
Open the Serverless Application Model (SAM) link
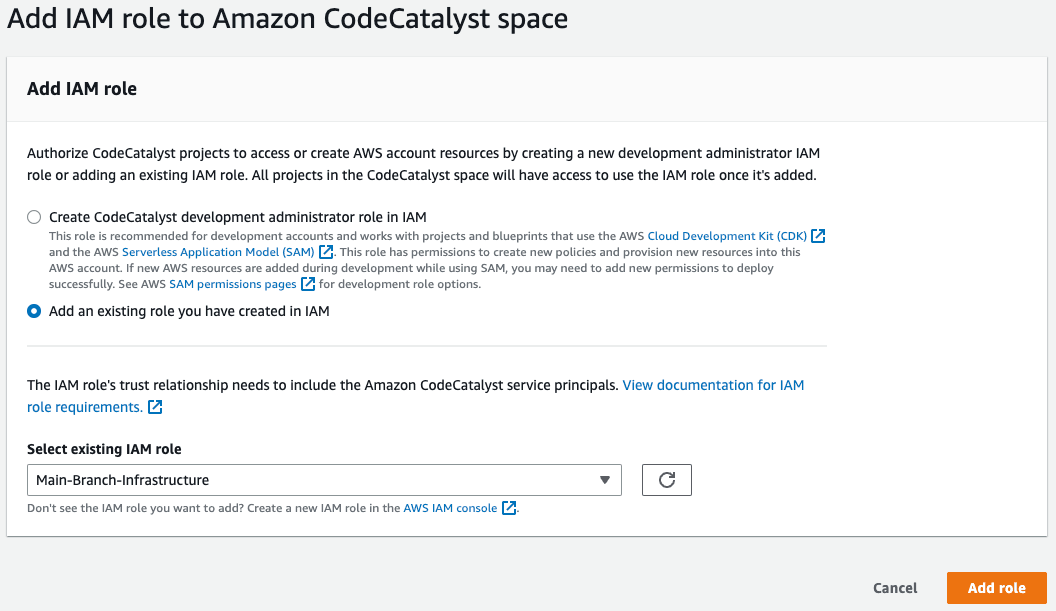coord(218,252)
